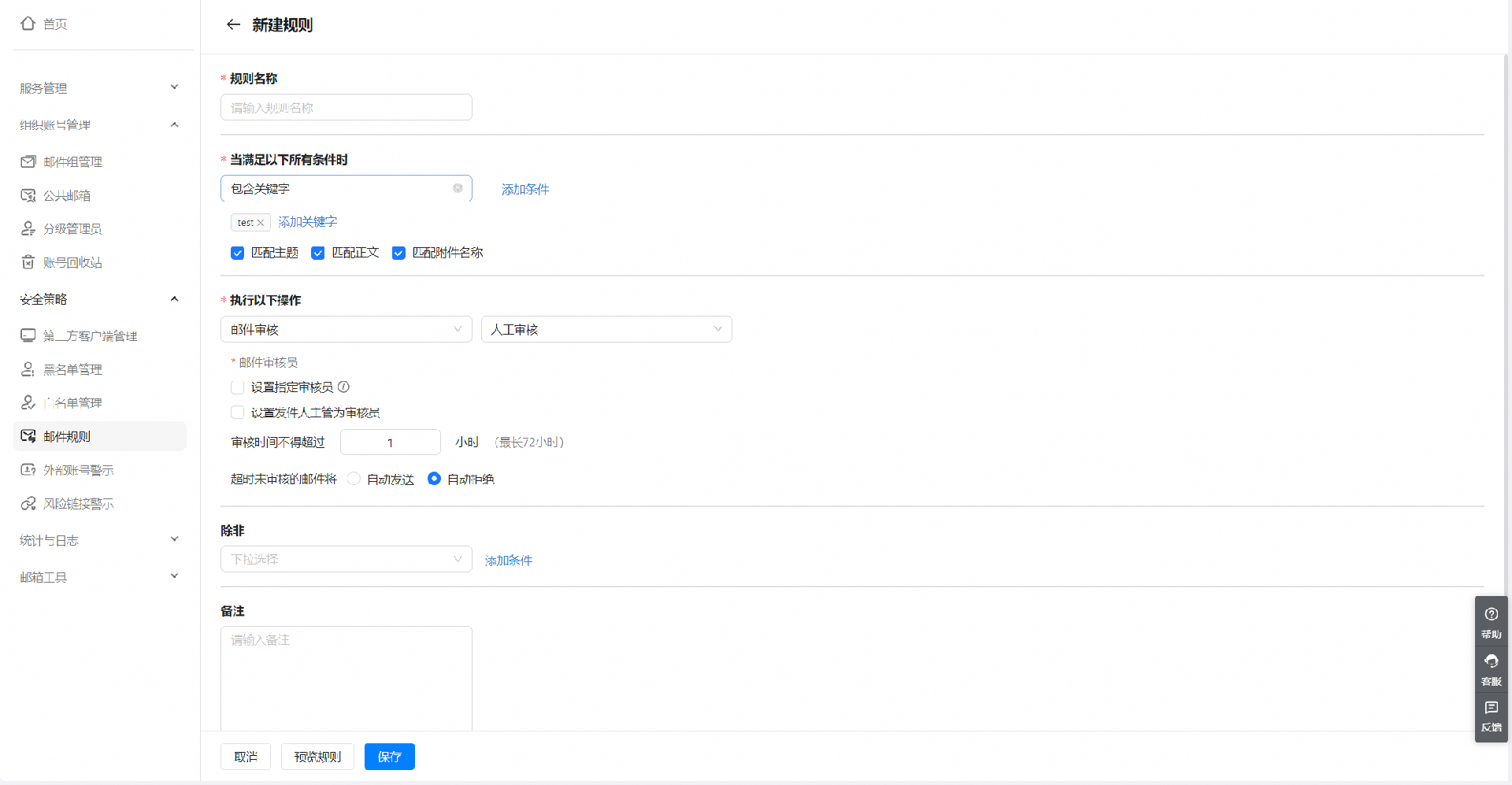
Task: Open the 人工审核 dropdown
Action: 606,329
